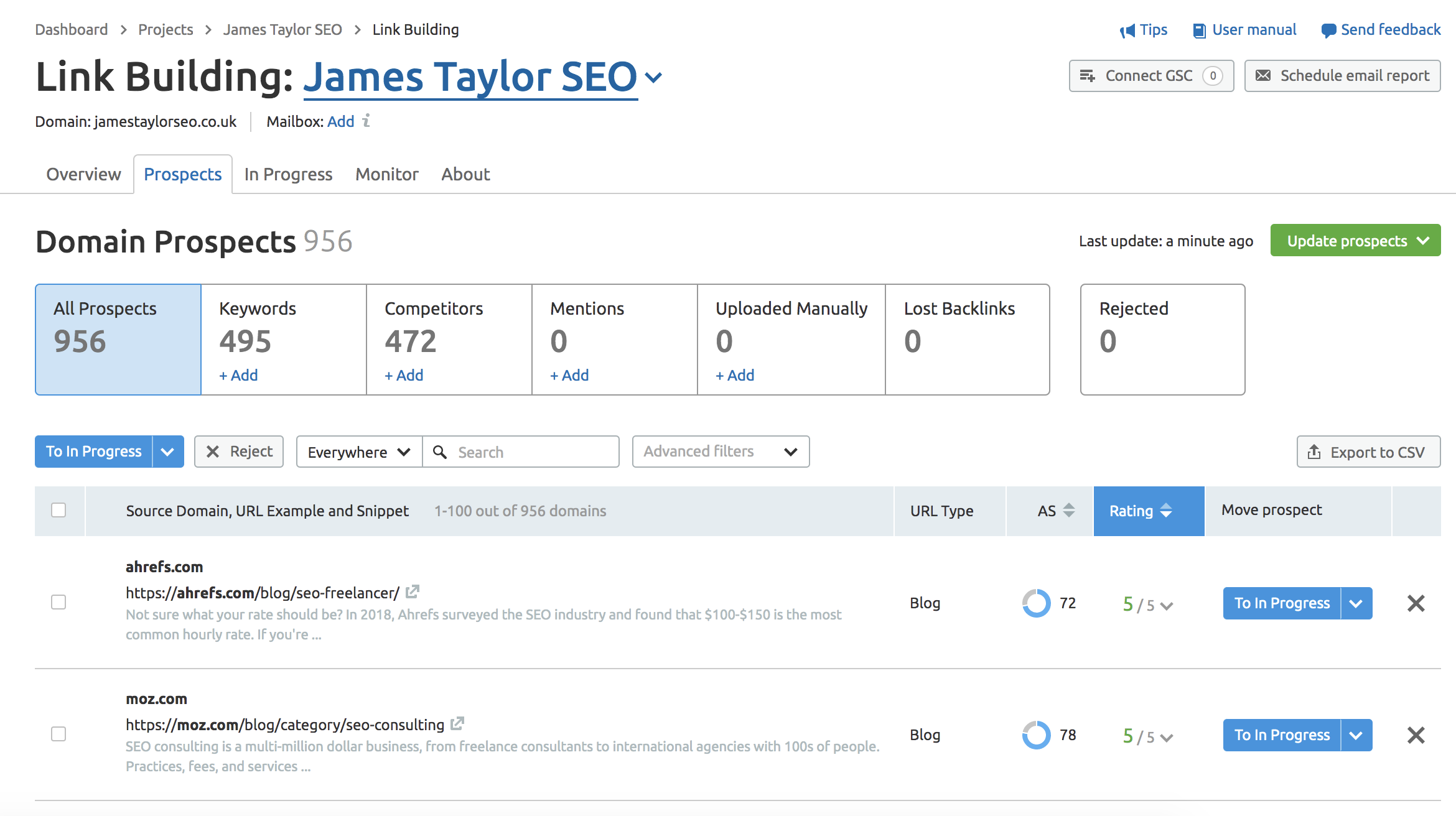Click the ahrefs.com domain name
The image size is (1456, 816).
(164, 567)
